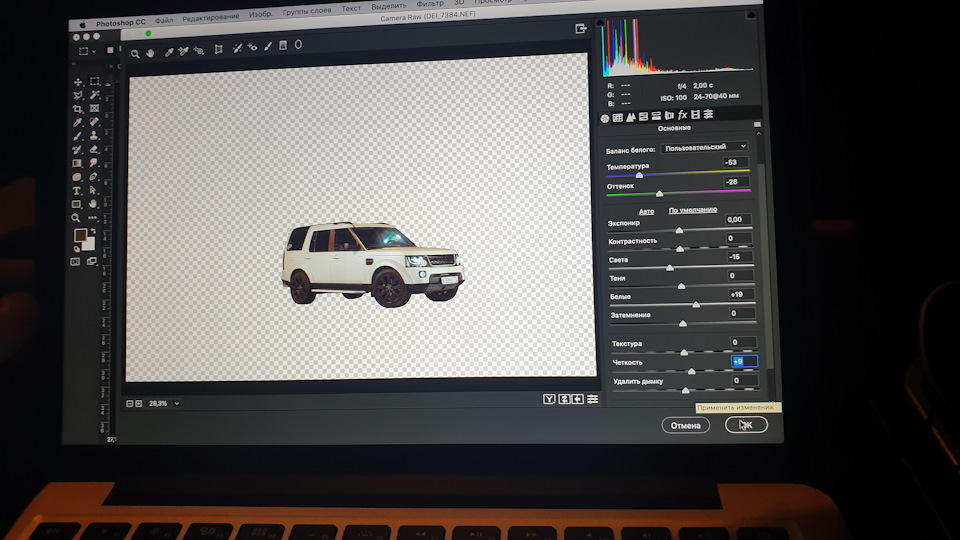Swap before and after settings
Image resolution: width=960 pixels, height=540 pixels.
[x=564, y=399]
